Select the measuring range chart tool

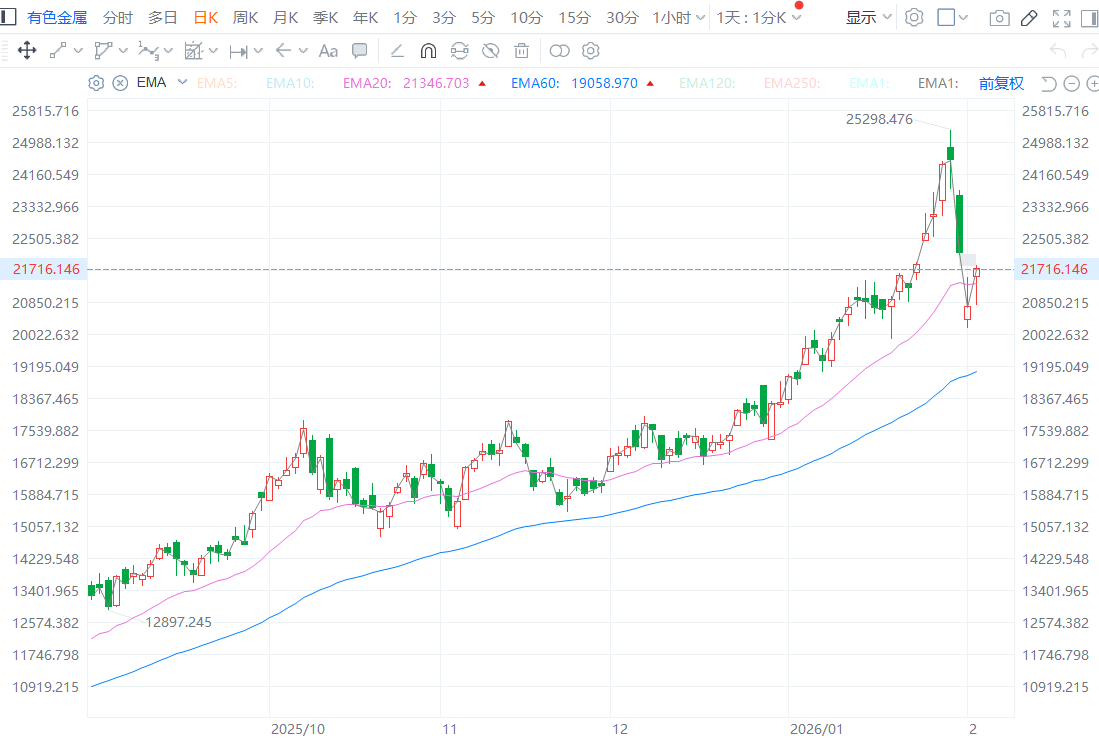pyautogui.click(x=193, y=50)
